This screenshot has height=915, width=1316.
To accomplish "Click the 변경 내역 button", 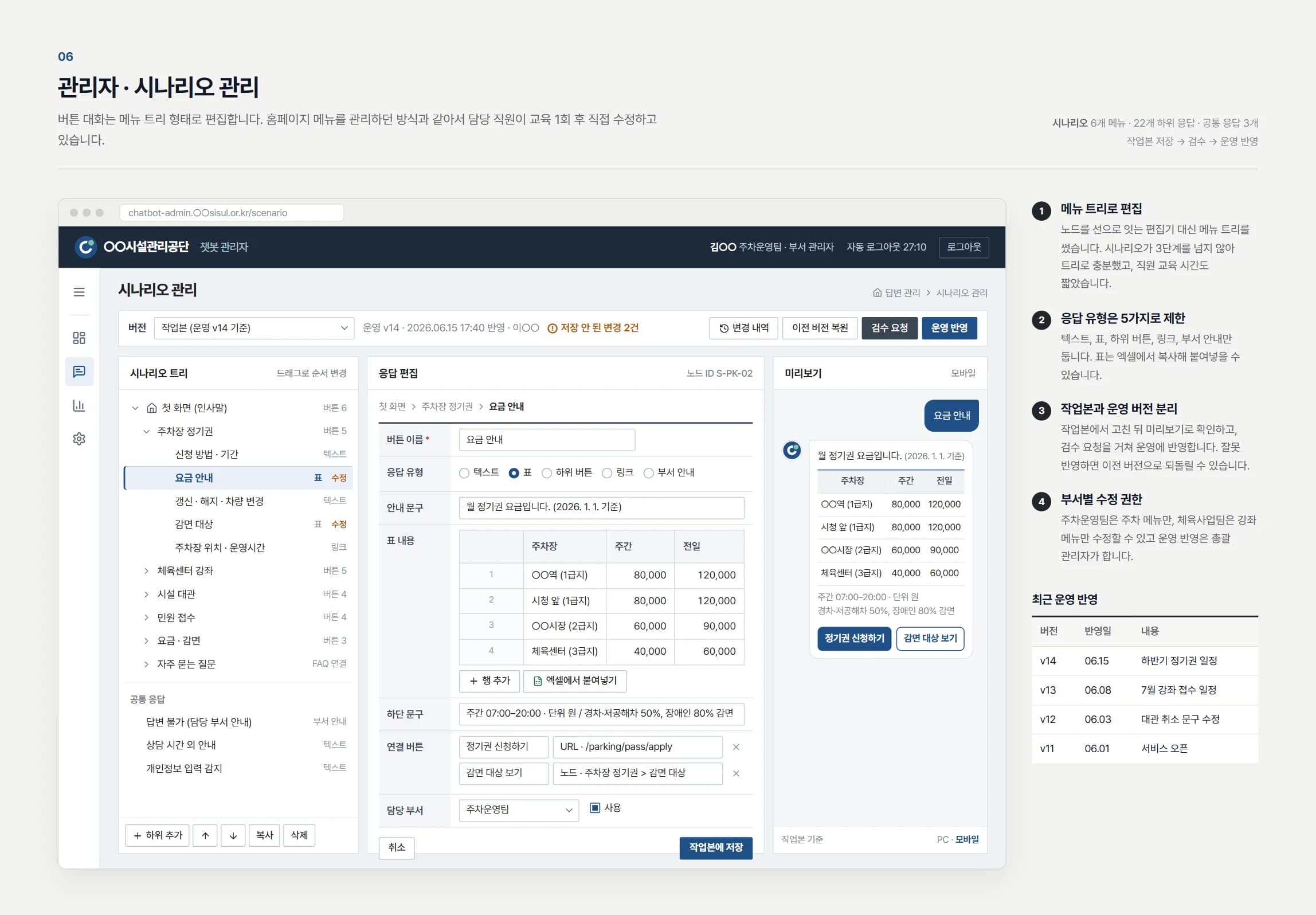I will click(x=744, y=328).
